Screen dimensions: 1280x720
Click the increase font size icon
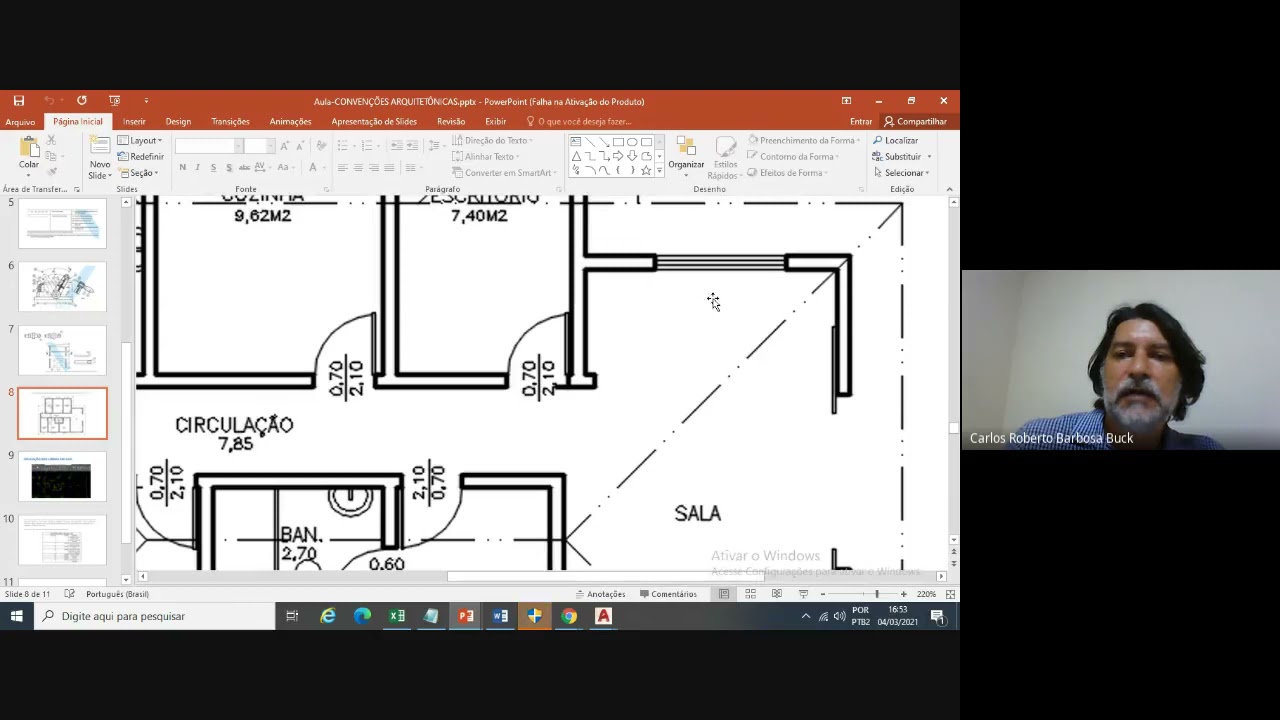(284, 146)
